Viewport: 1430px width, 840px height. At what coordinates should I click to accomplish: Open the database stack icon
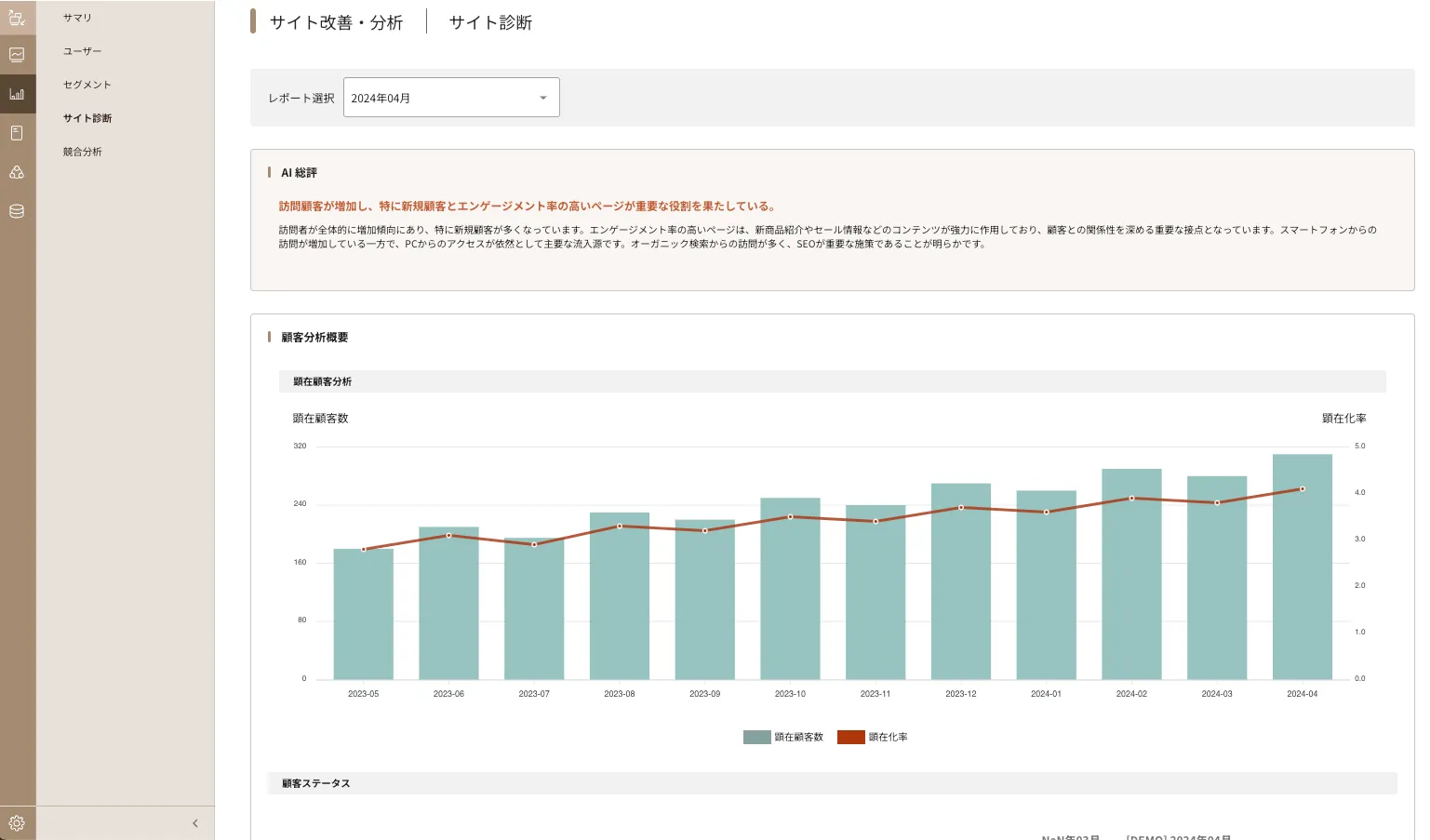tap(17, 211)
